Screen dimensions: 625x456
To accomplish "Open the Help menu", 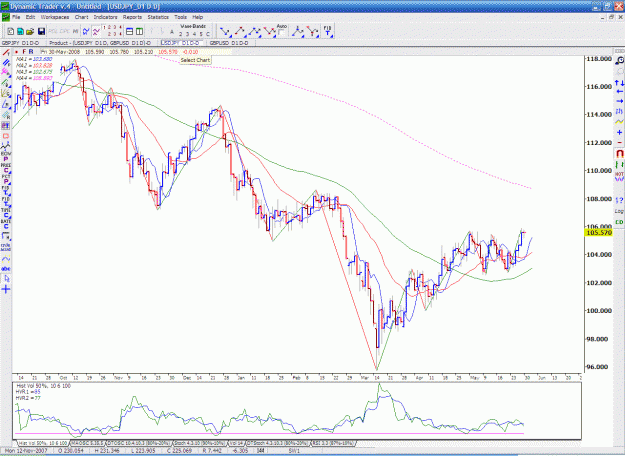I will coord(198,17).
